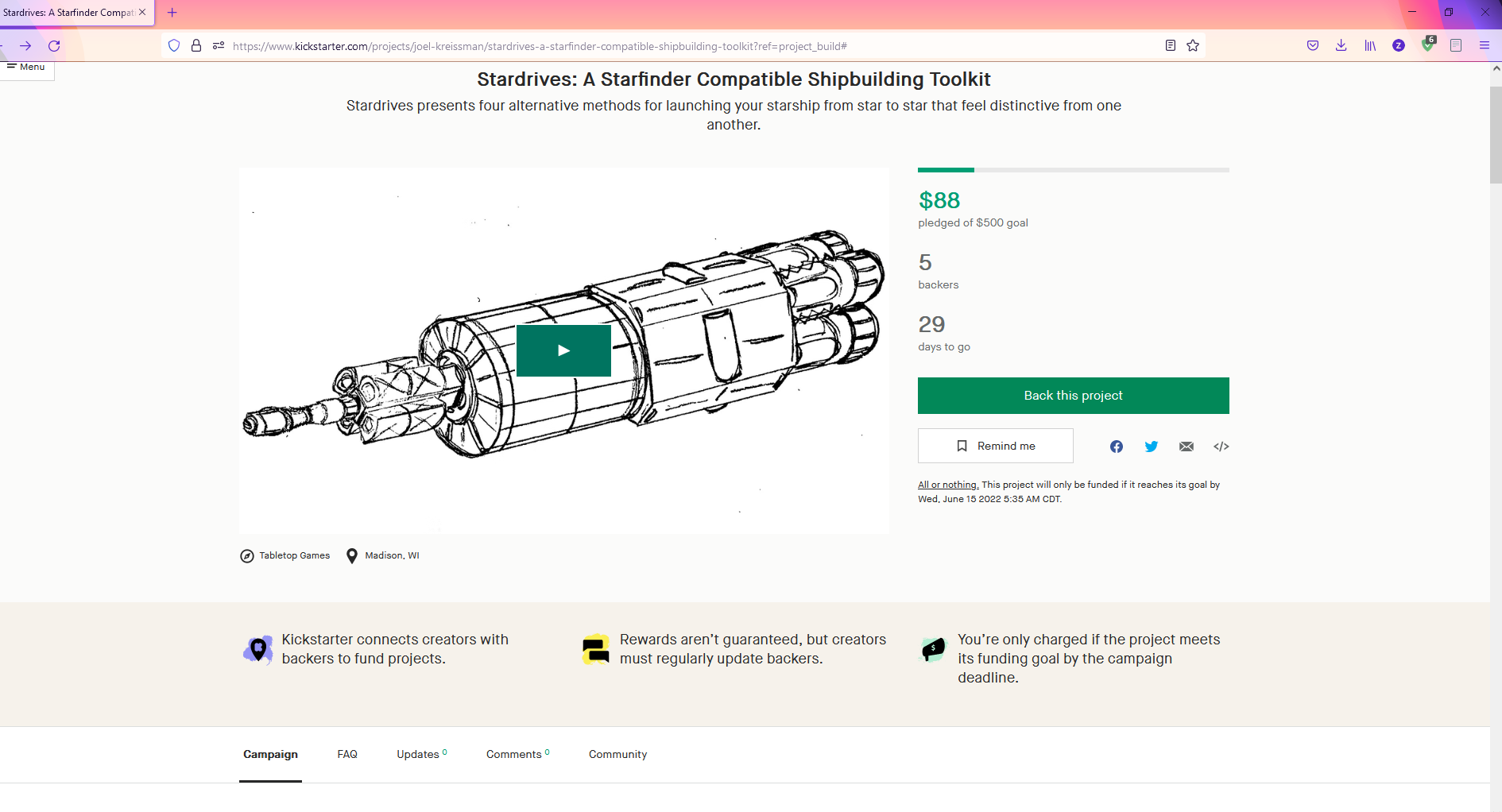Click the Kickstarter connects creators icon
This screenshot has width=1502, height=812.
tap(257, 650)
